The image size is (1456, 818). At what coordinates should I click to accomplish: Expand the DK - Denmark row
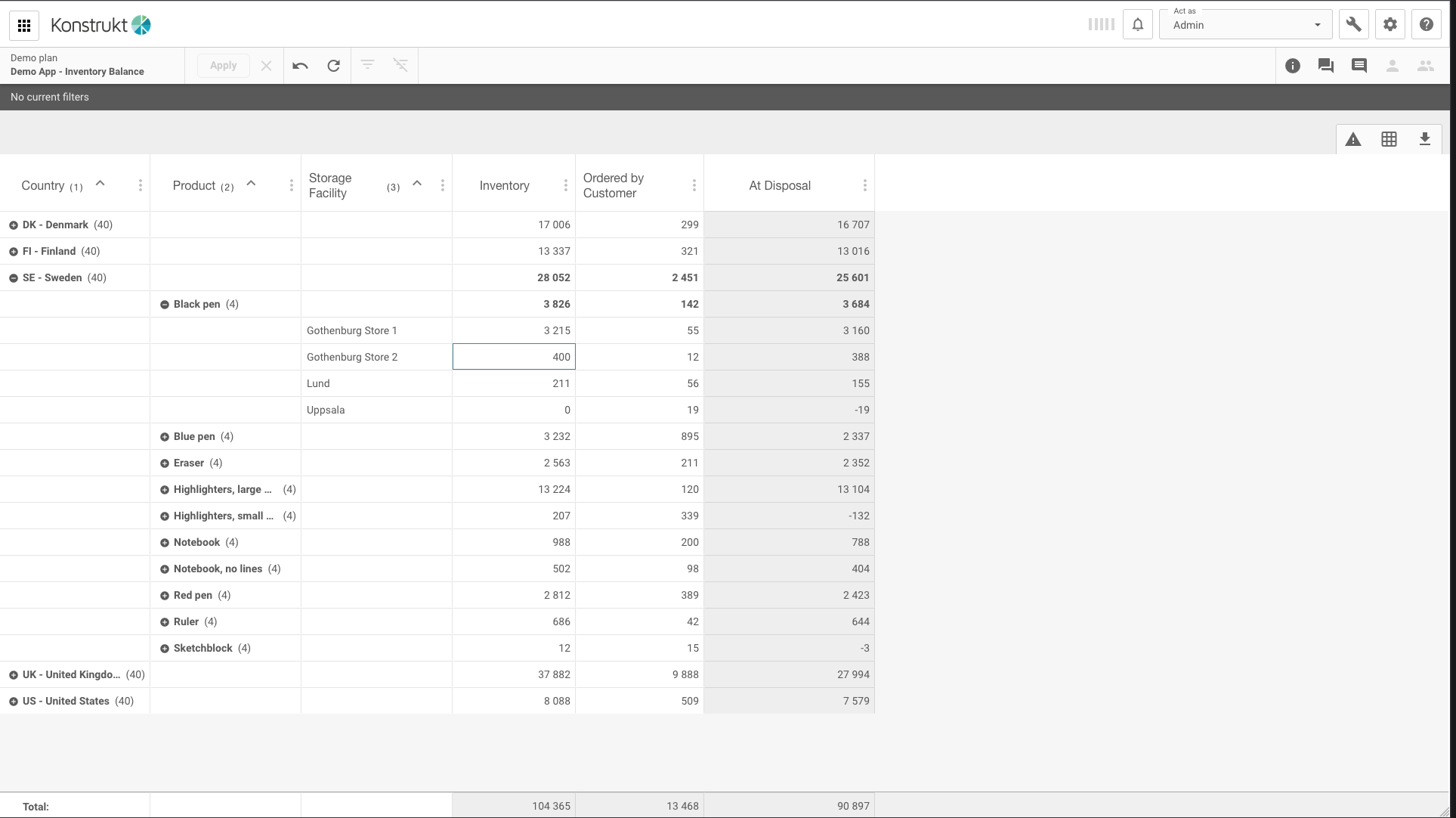[12, 225]
